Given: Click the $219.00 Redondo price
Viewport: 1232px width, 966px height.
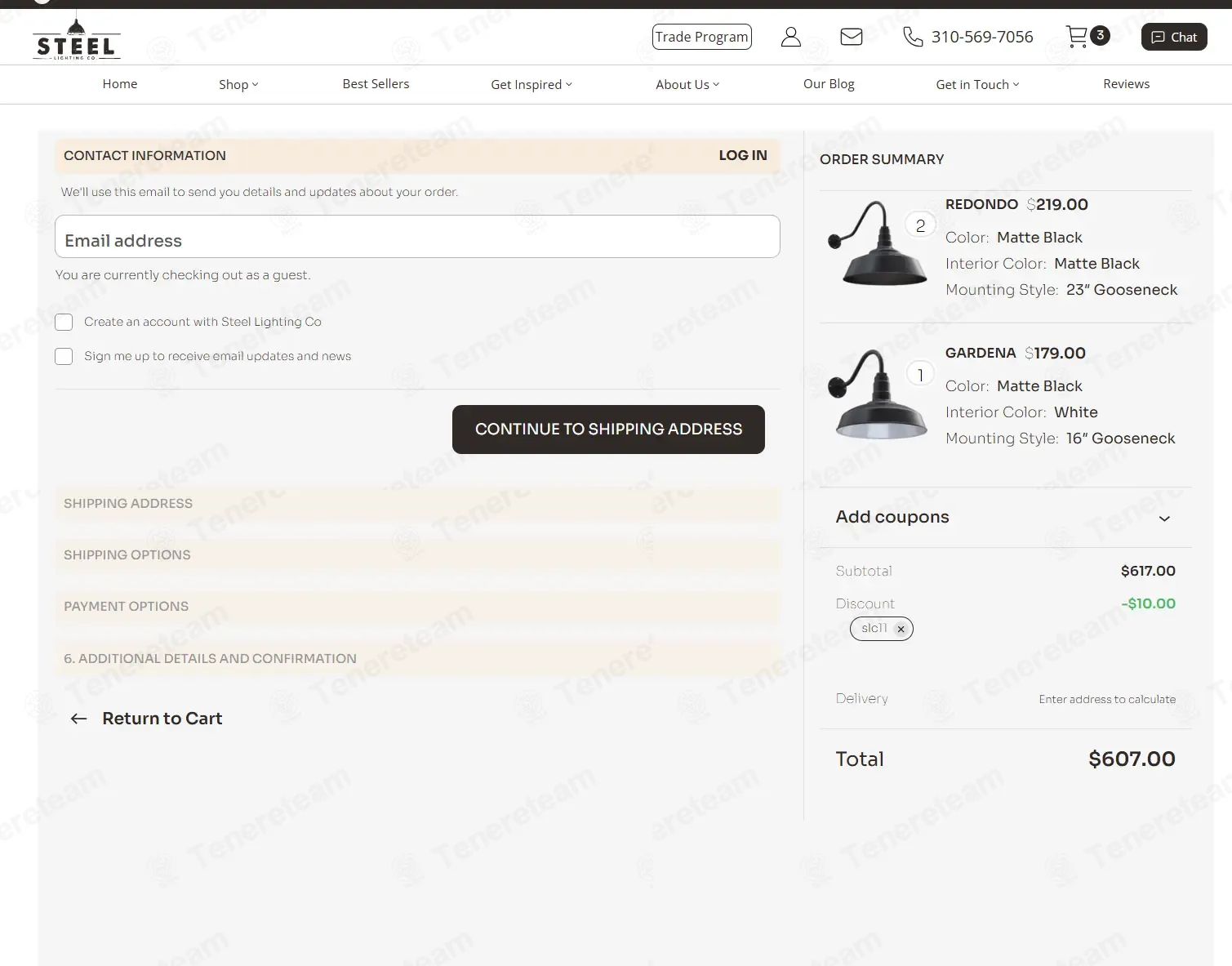Looking at the screenshot, I should 1057,204.
